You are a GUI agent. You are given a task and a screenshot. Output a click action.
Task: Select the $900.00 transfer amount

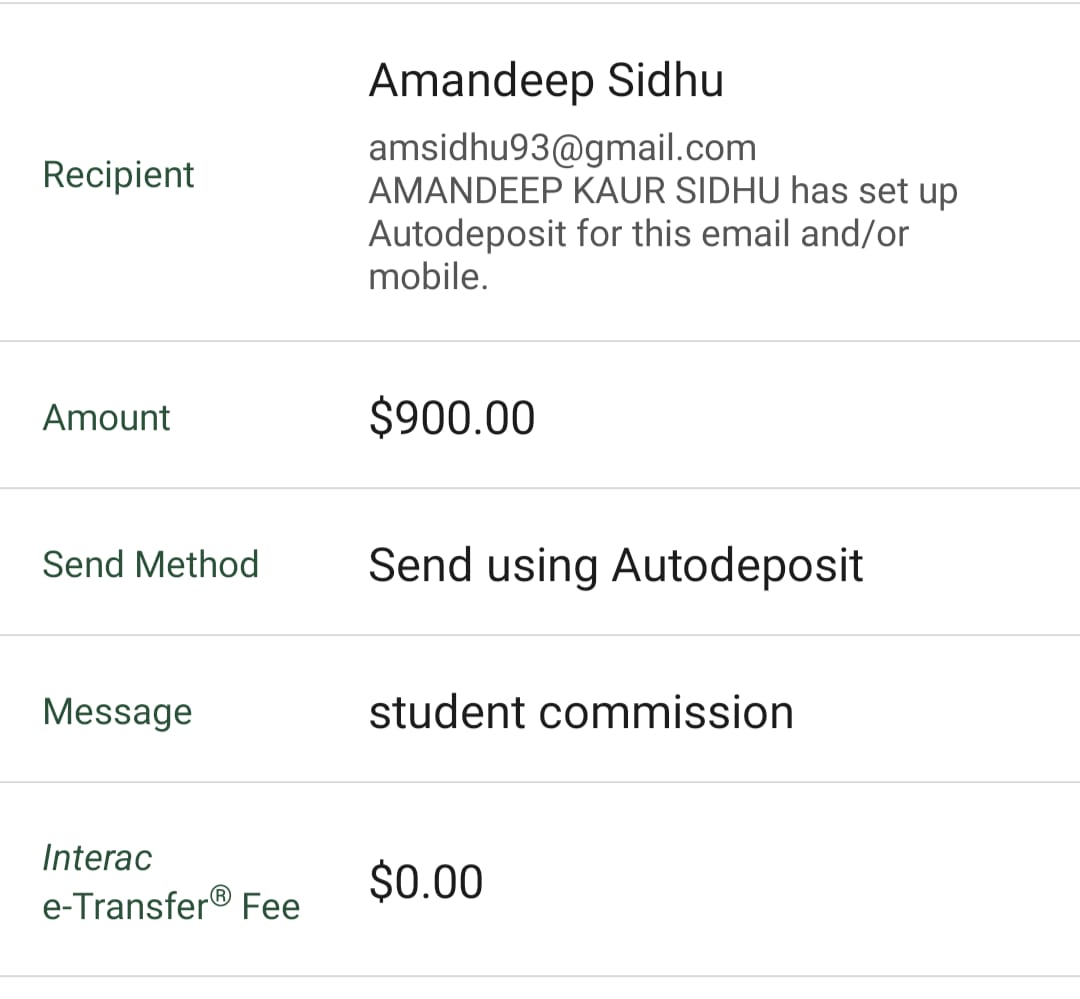[x=452, y=418]
